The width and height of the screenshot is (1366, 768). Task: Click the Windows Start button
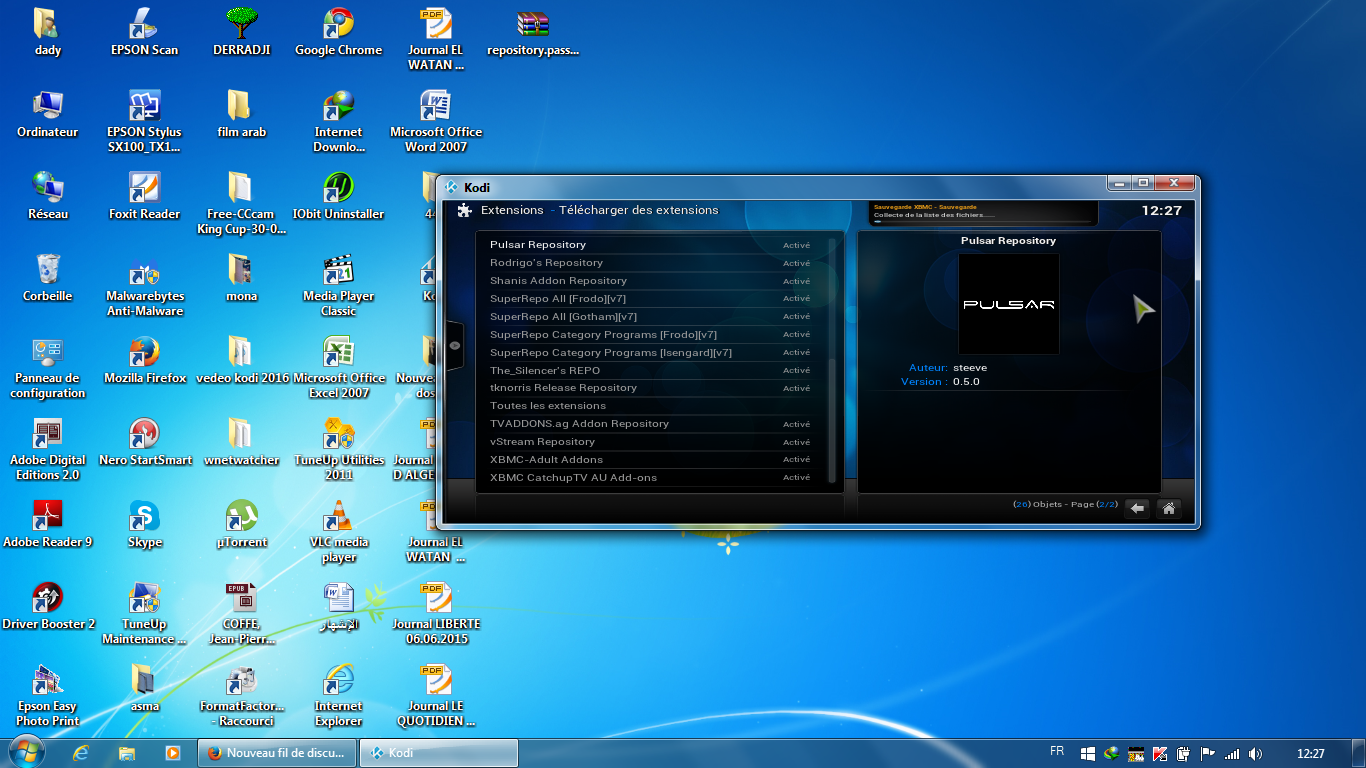pos(25,752)
